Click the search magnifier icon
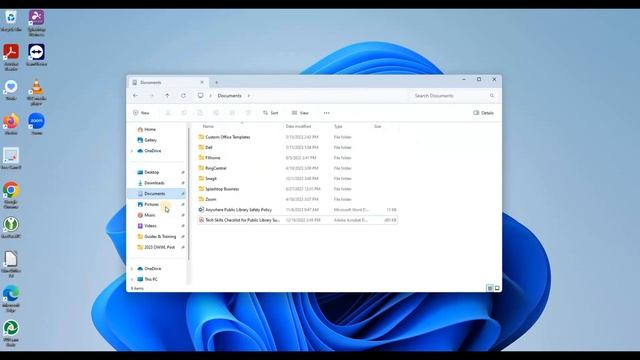Image resolution: width=640 pixels, height=360 pixels. pyautogui.click(x=492, y=96)
